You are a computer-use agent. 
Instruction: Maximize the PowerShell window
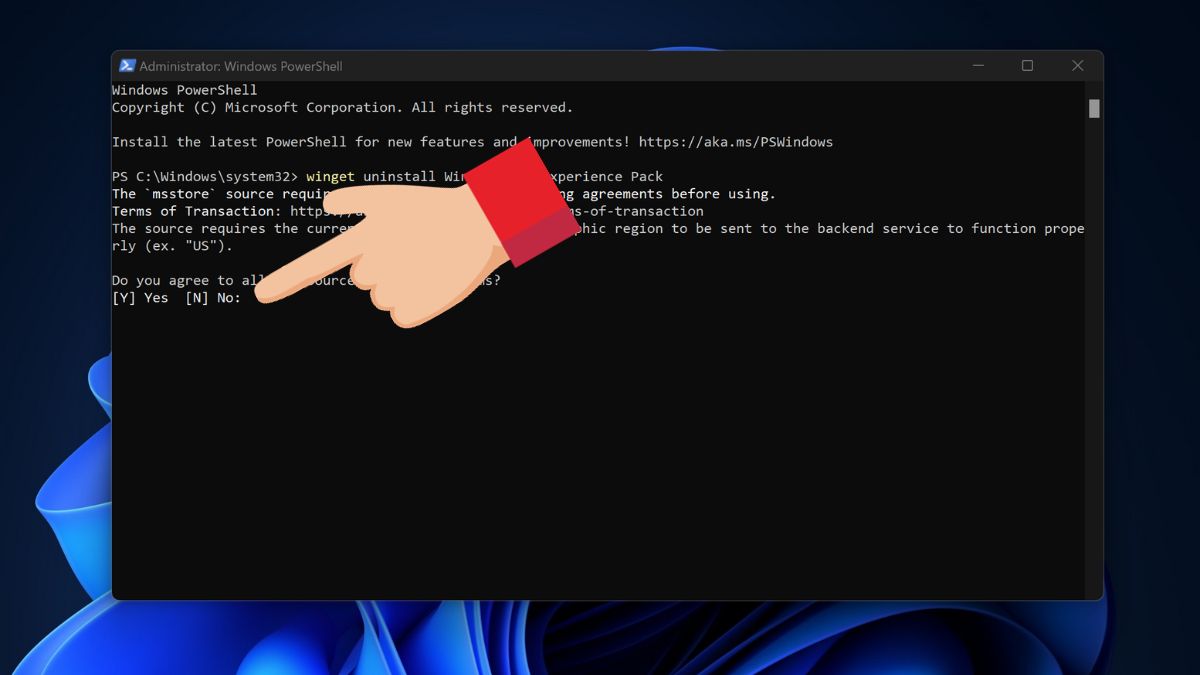click(1027, 66)
